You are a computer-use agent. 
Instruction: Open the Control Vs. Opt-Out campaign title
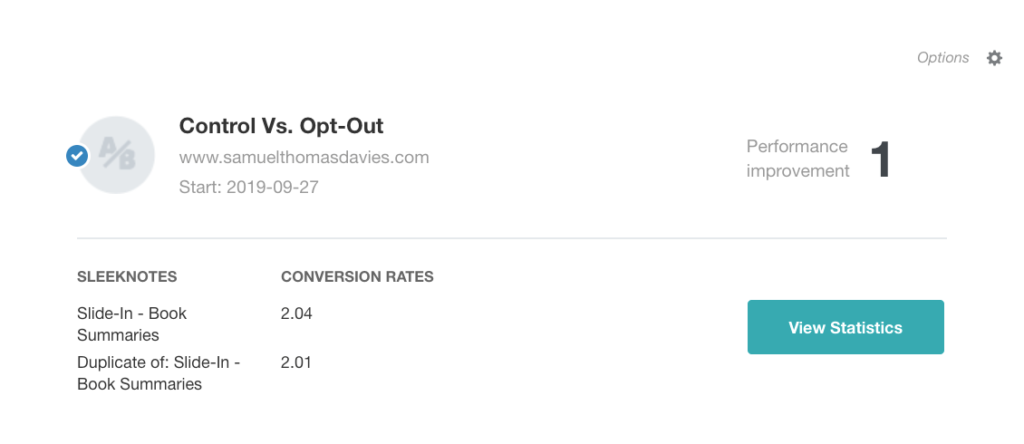point(281,126)
